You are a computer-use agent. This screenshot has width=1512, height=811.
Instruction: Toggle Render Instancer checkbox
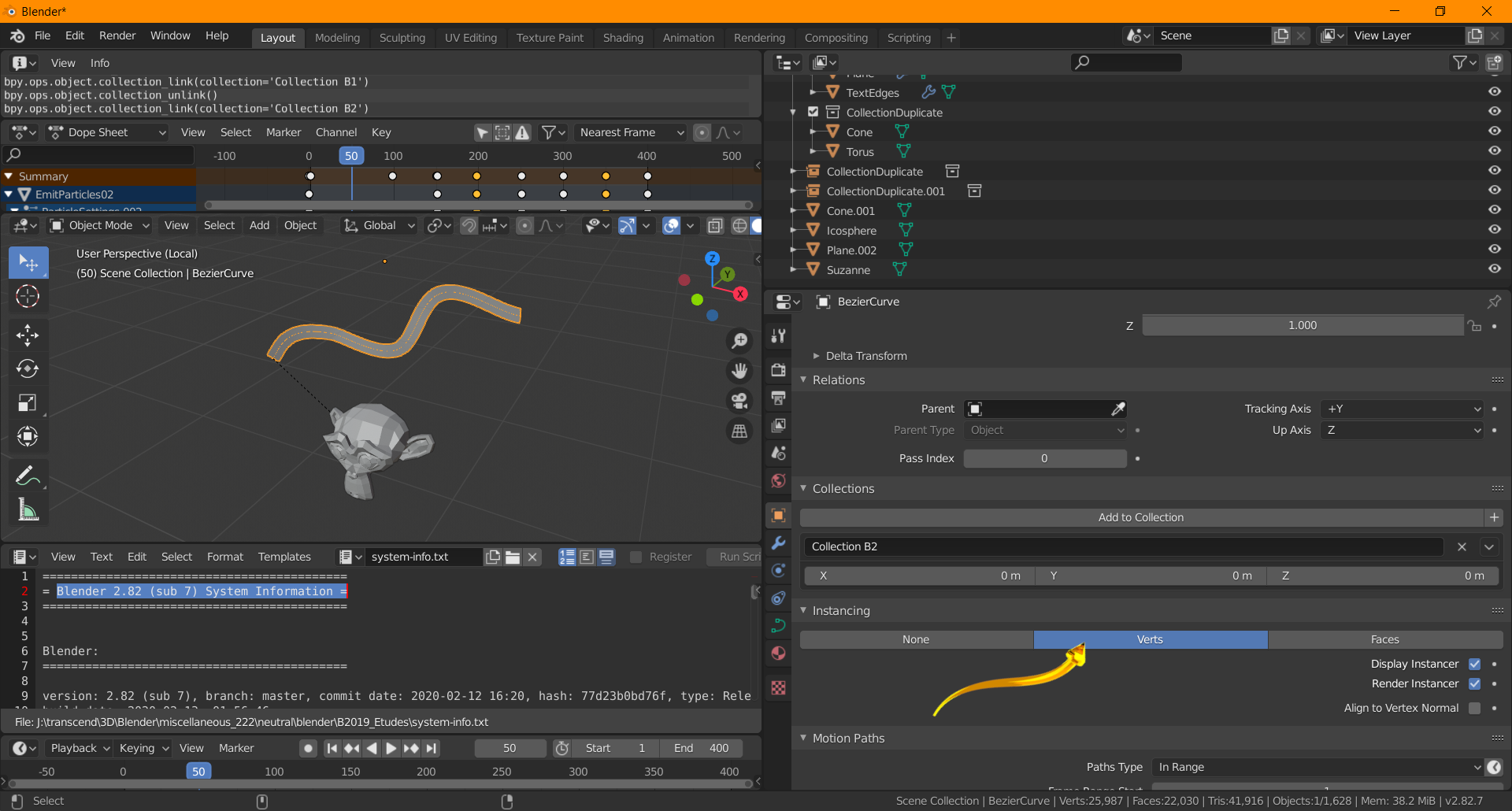click(1474, 683)
